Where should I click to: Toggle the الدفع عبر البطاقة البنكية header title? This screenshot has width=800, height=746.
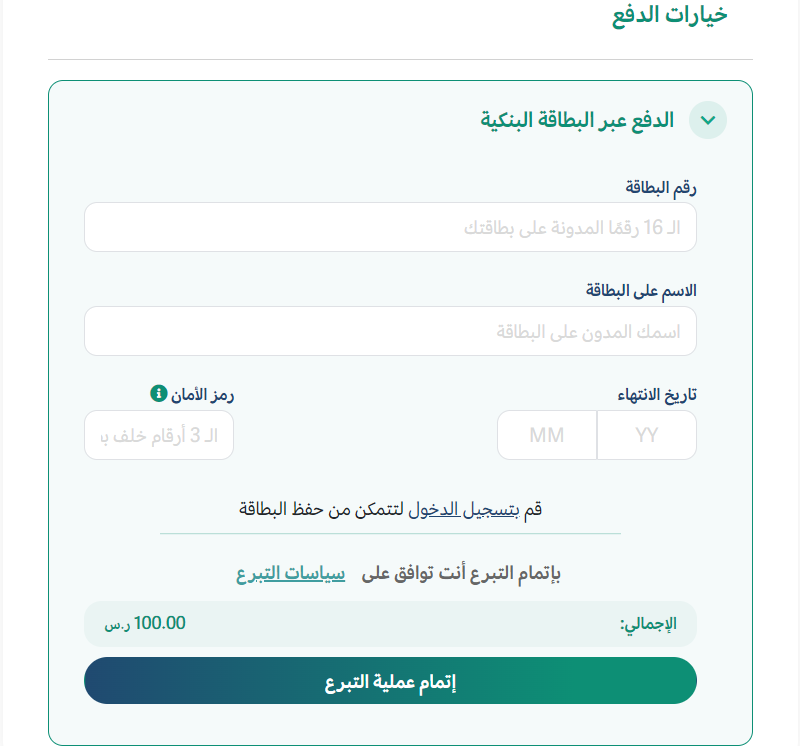tap(577, 120)
